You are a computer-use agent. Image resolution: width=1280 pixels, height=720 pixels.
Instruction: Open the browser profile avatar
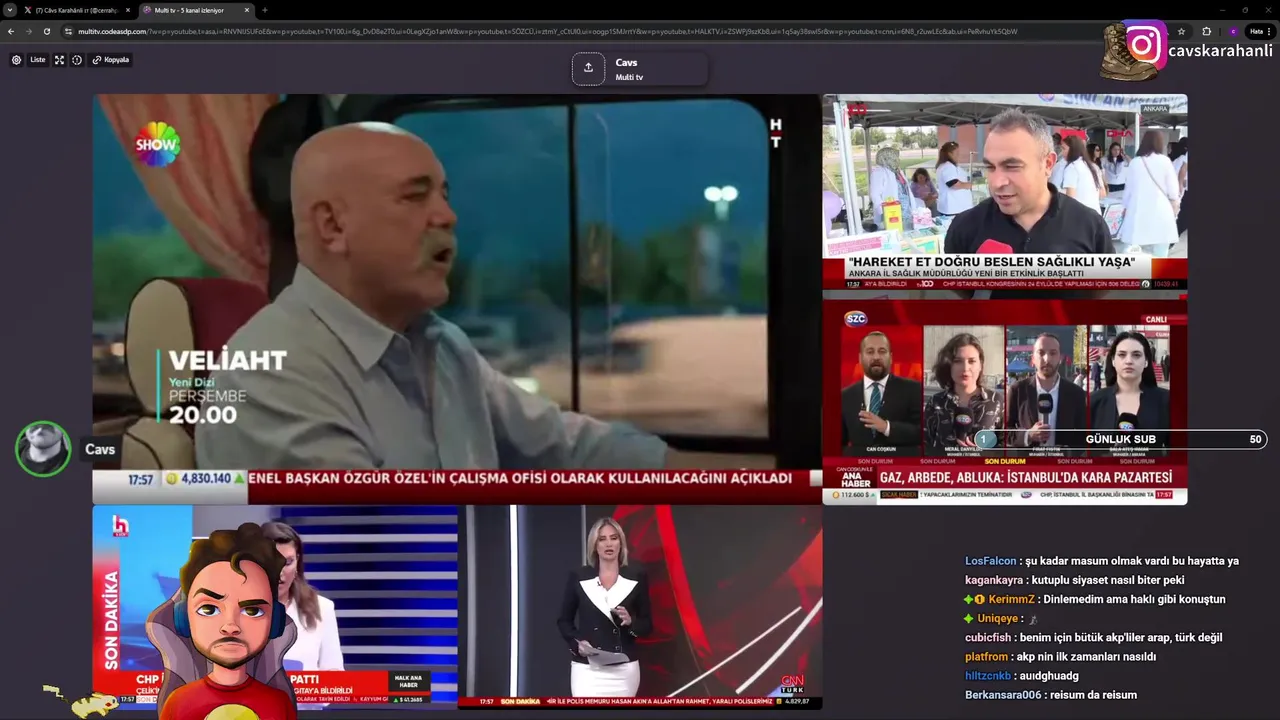(1232, 31)
